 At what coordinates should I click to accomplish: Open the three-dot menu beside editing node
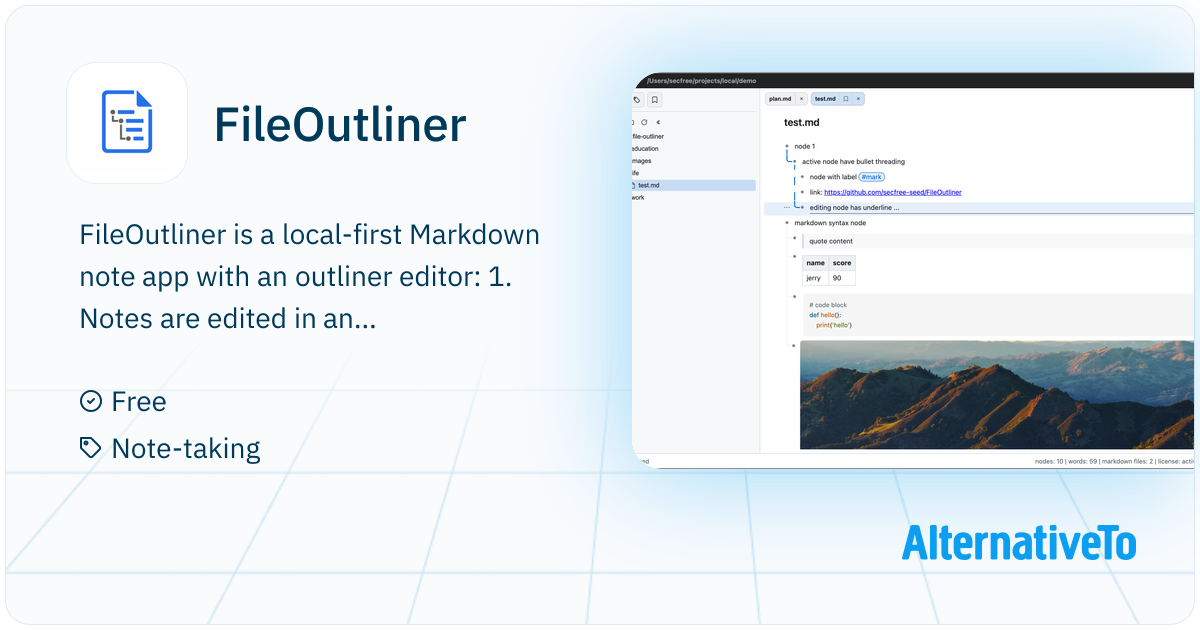(786, 208)
